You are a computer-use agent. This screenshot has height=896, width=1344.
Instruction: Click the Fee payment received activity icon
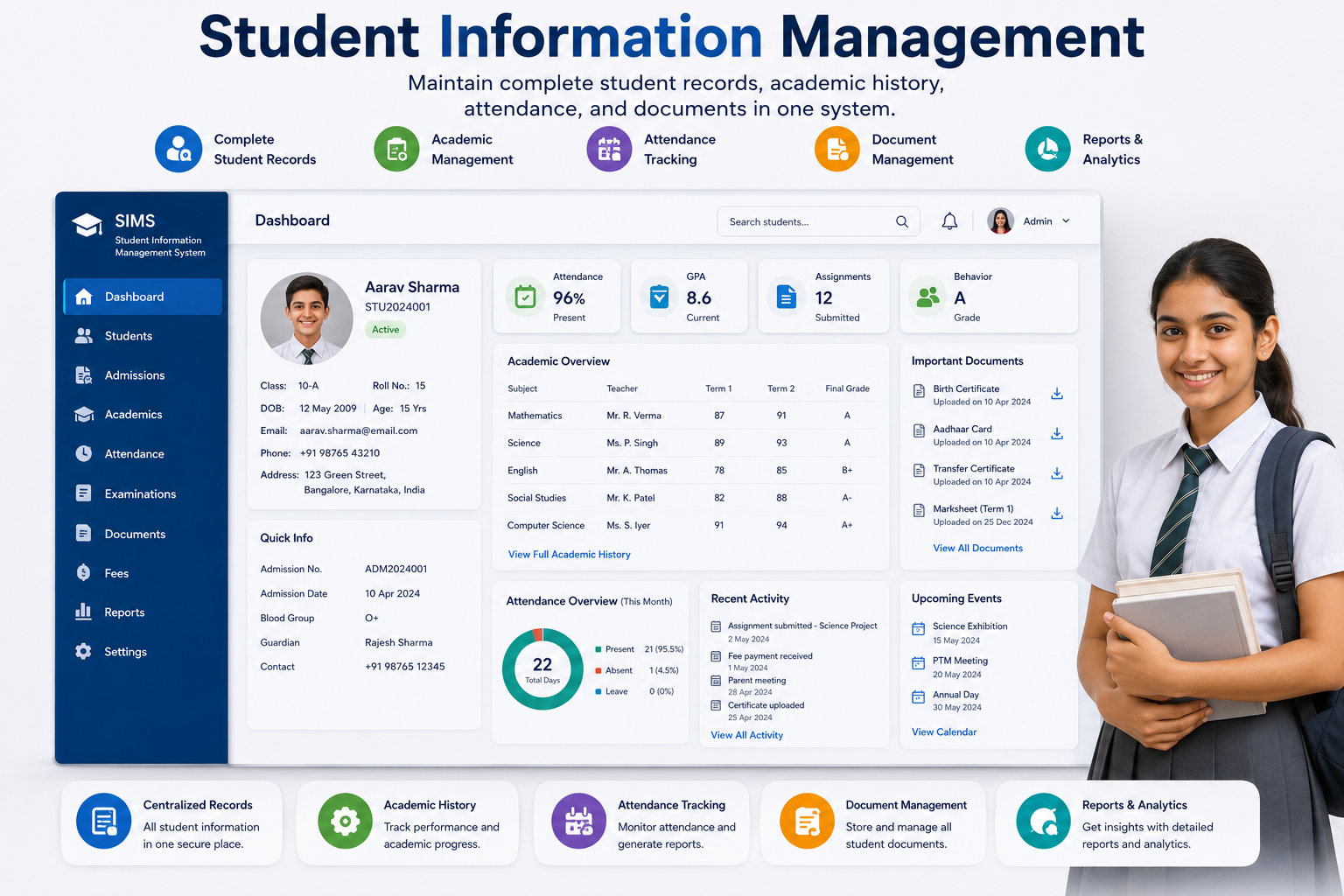716,656
